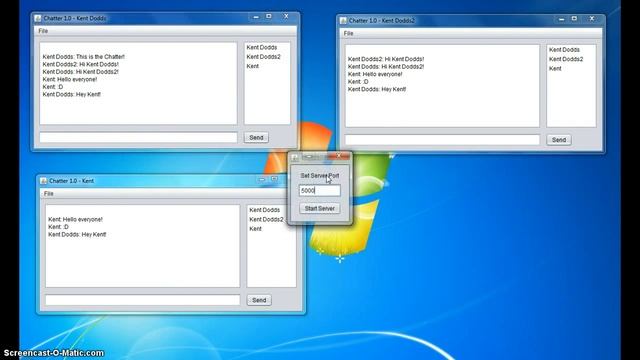The image size is (640, 360).
Task: Focus the server port field showing 5000
Action: [x=320, y=191]
